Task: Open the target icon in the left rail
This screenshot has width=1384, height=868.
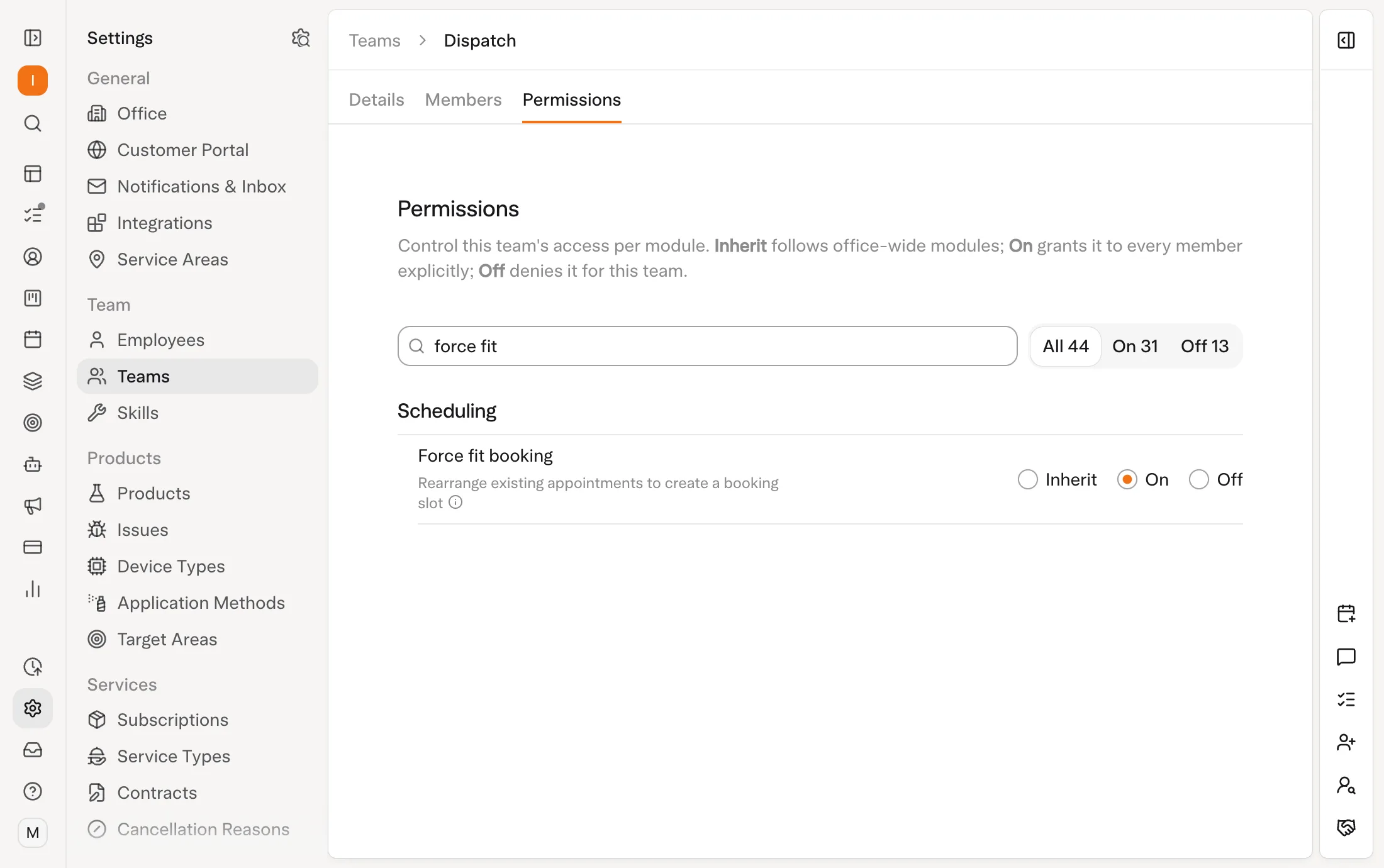Action: pyautogui.click(x=33, y=423)
